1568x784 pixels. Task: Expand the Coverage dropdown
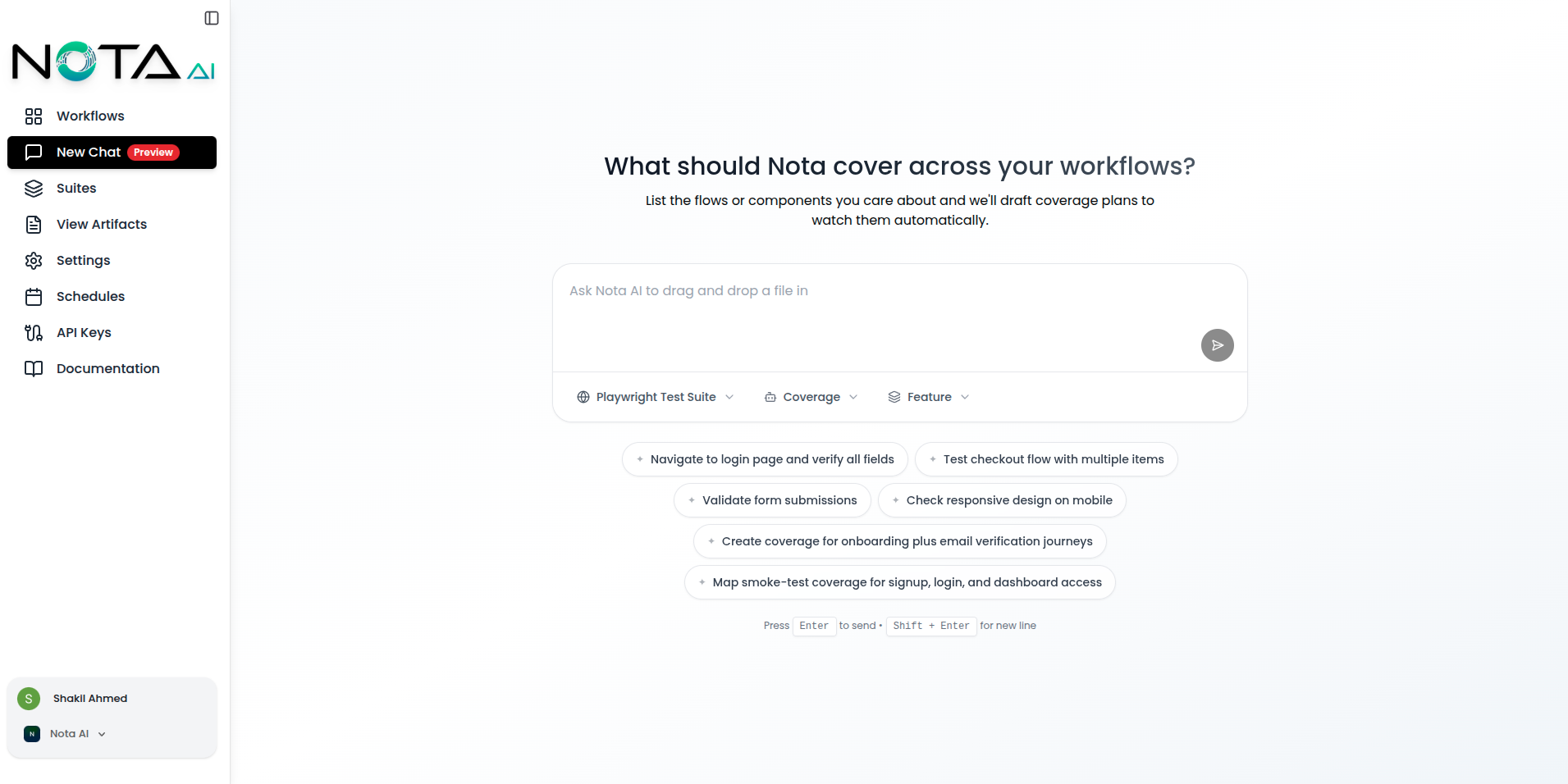pos(811,396)
